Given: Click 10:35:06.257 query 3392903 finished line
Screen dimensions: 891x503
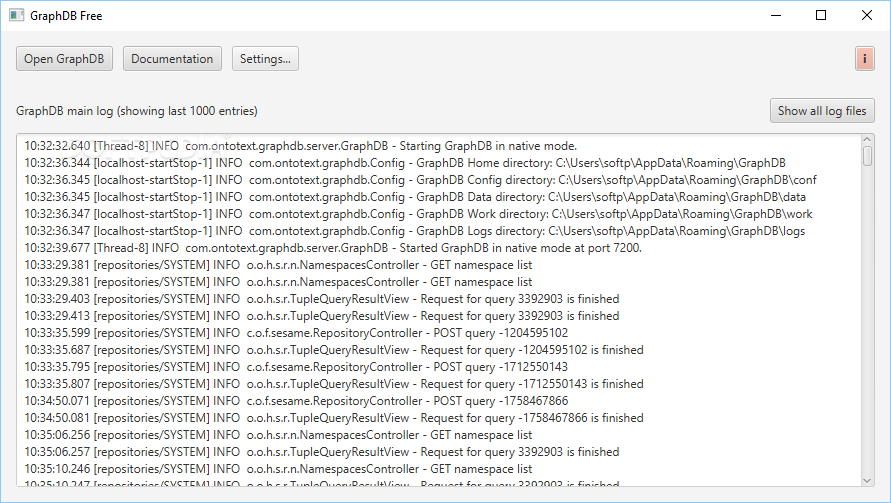Looking at the screenshot, I should coord(322,452).
